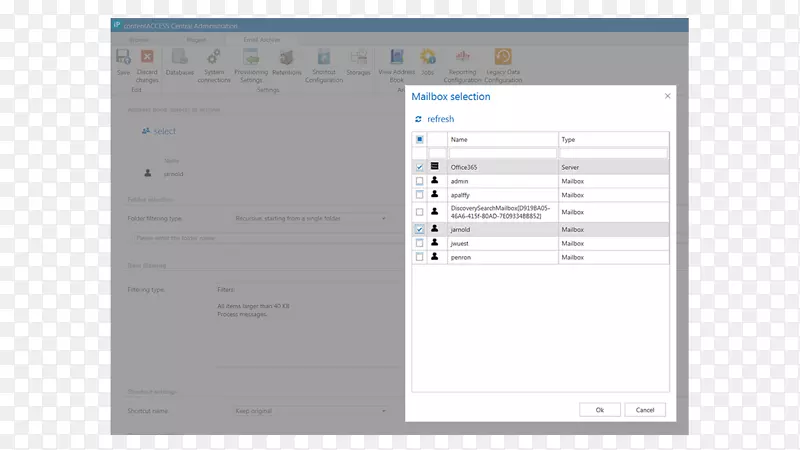Click the Server type cell
This screenshot has height=450, width=800.
(x=614, y=167)
